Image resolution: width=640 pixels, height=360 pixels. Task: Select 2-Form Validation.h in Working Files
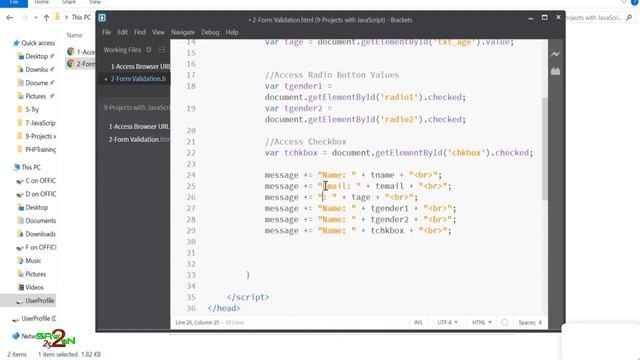pyautogui.click(x=138, y=79)
